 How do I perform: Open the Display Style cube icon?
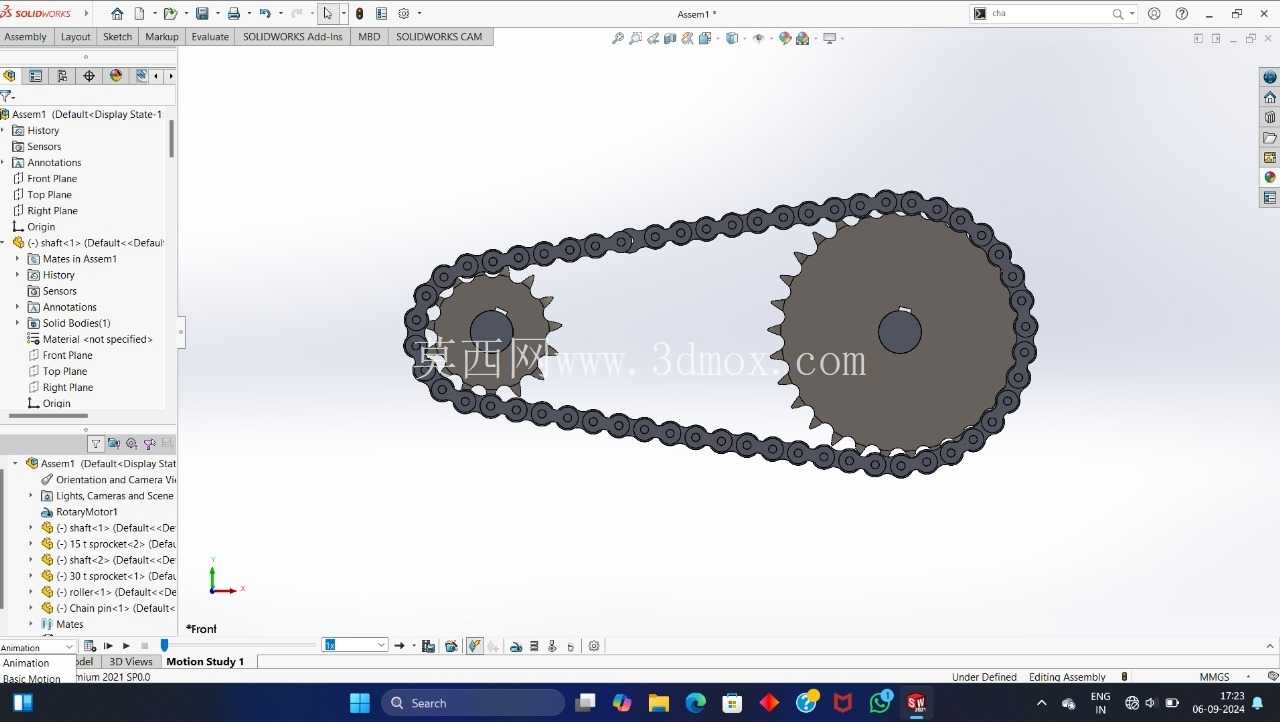(731, 39)
